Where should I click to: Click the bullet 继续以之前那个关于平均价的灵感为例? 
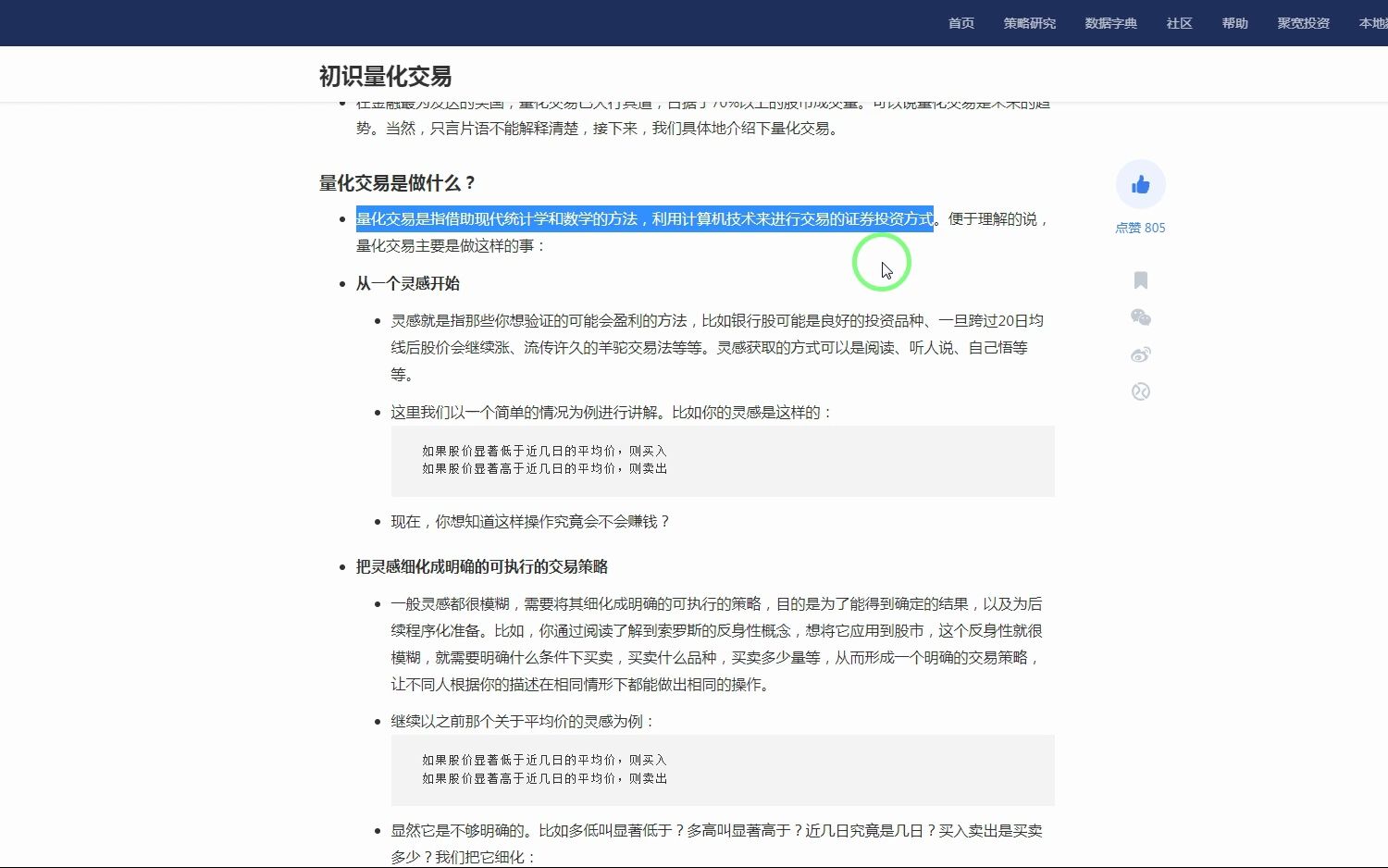pyautogui.click(x=524, y=722)
